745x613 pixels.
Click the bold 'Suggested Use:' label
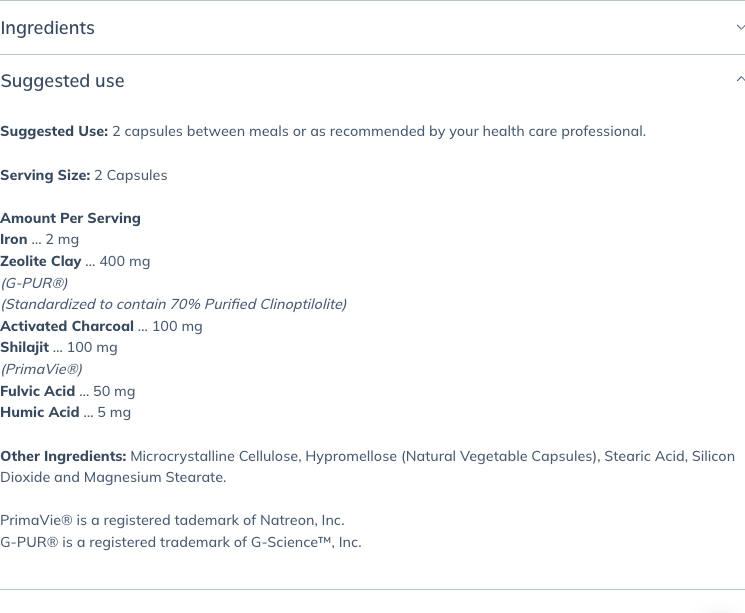(54, 131)
